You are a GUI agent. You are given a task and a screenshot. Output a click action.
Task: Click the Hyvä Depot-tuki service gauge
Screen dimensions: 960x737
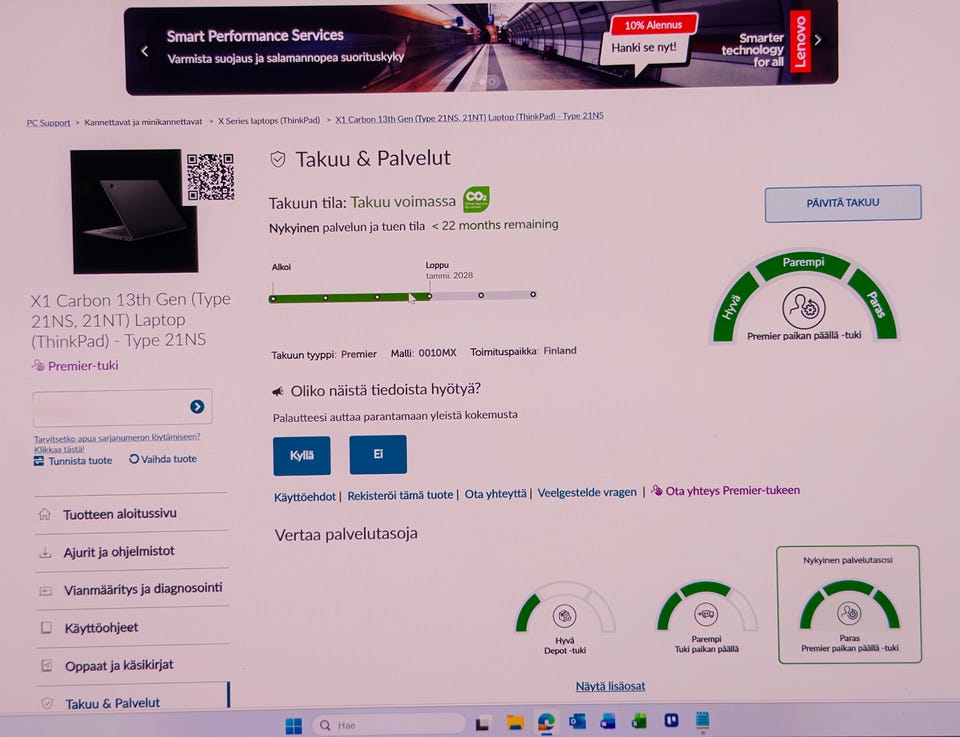pos(565,618)
